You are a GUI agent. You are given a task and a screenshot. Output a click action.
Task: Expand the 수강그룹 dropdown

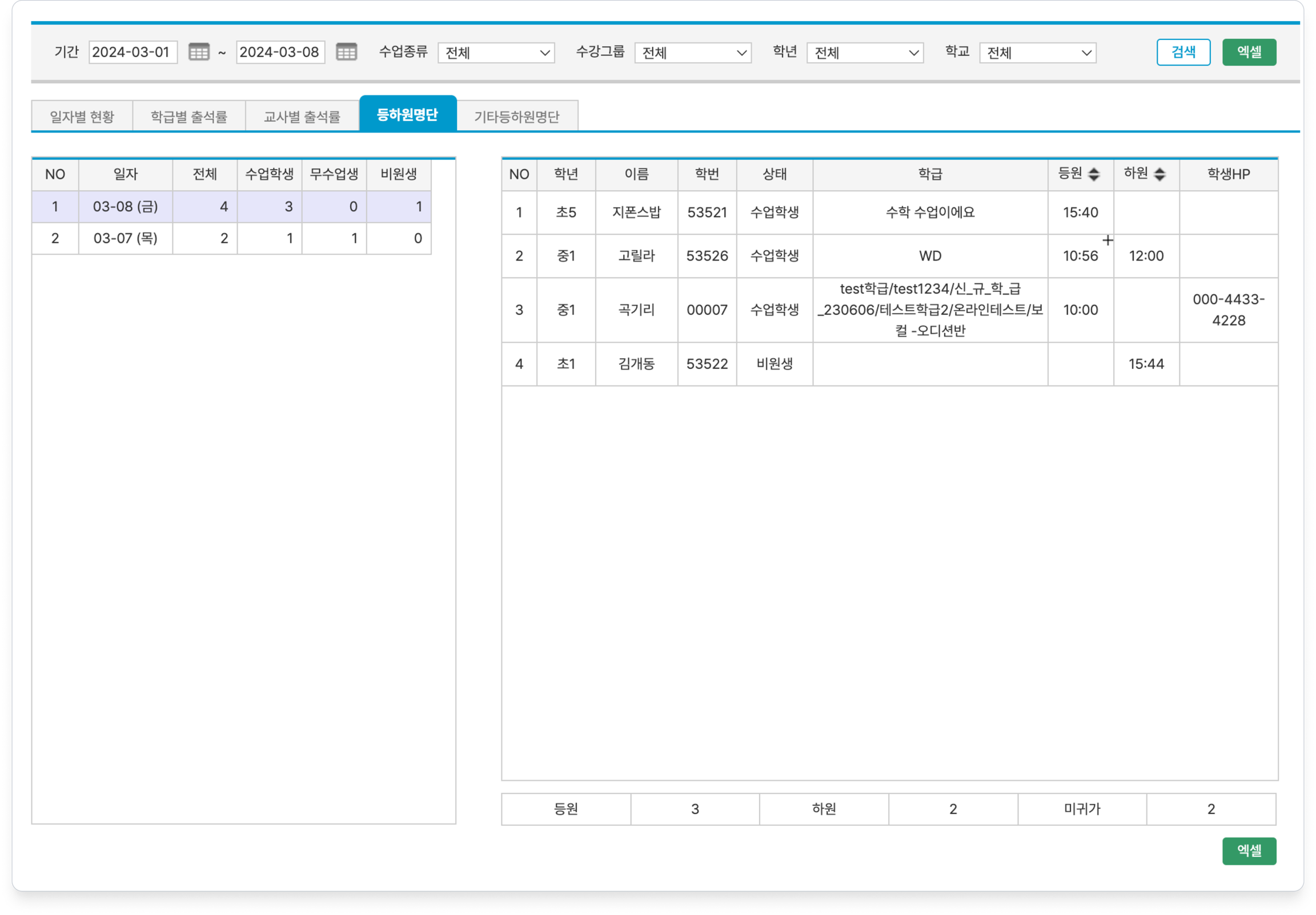click(x=692, y=53)
